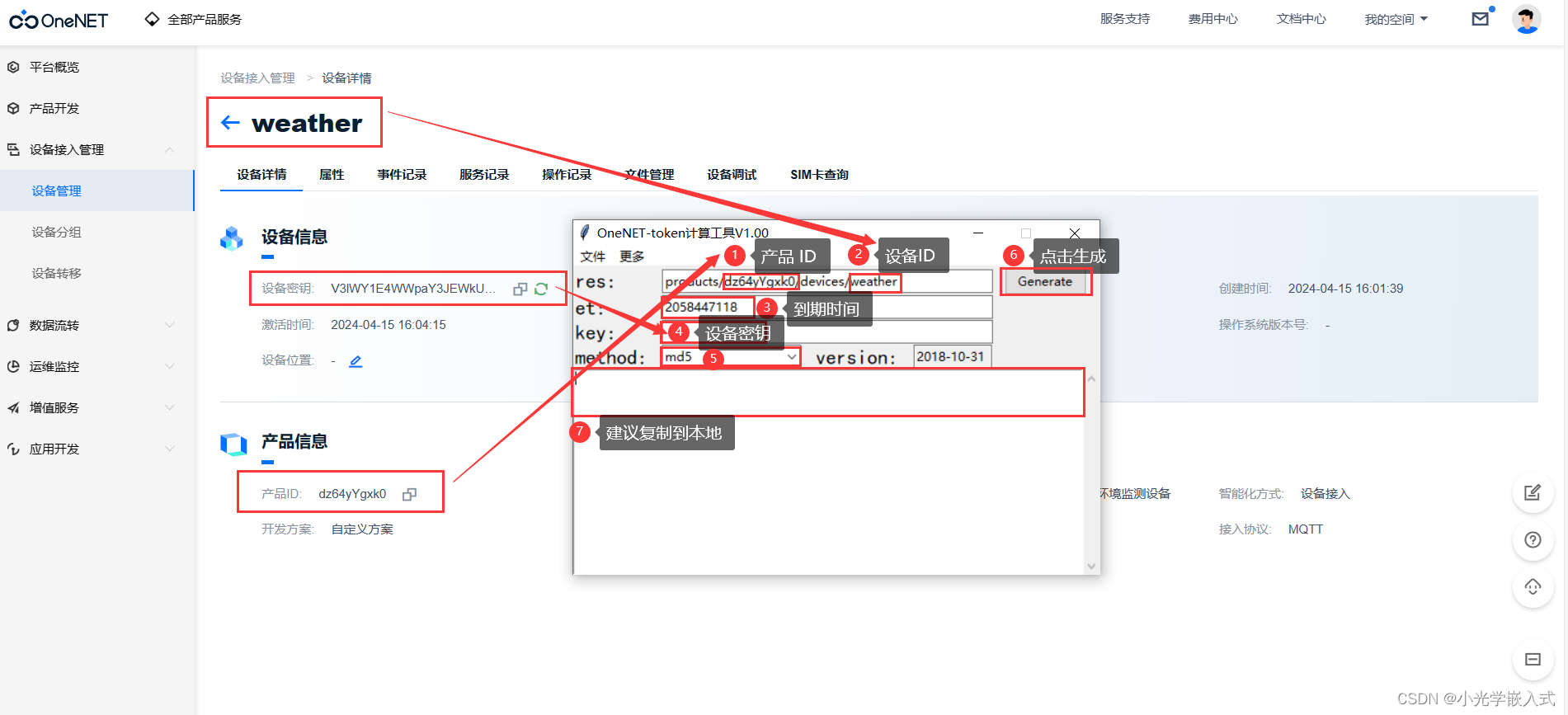Click the bottom floating collapse panel icon
The height and width of the screenshot is (715, 1568).
[1533, 659]
